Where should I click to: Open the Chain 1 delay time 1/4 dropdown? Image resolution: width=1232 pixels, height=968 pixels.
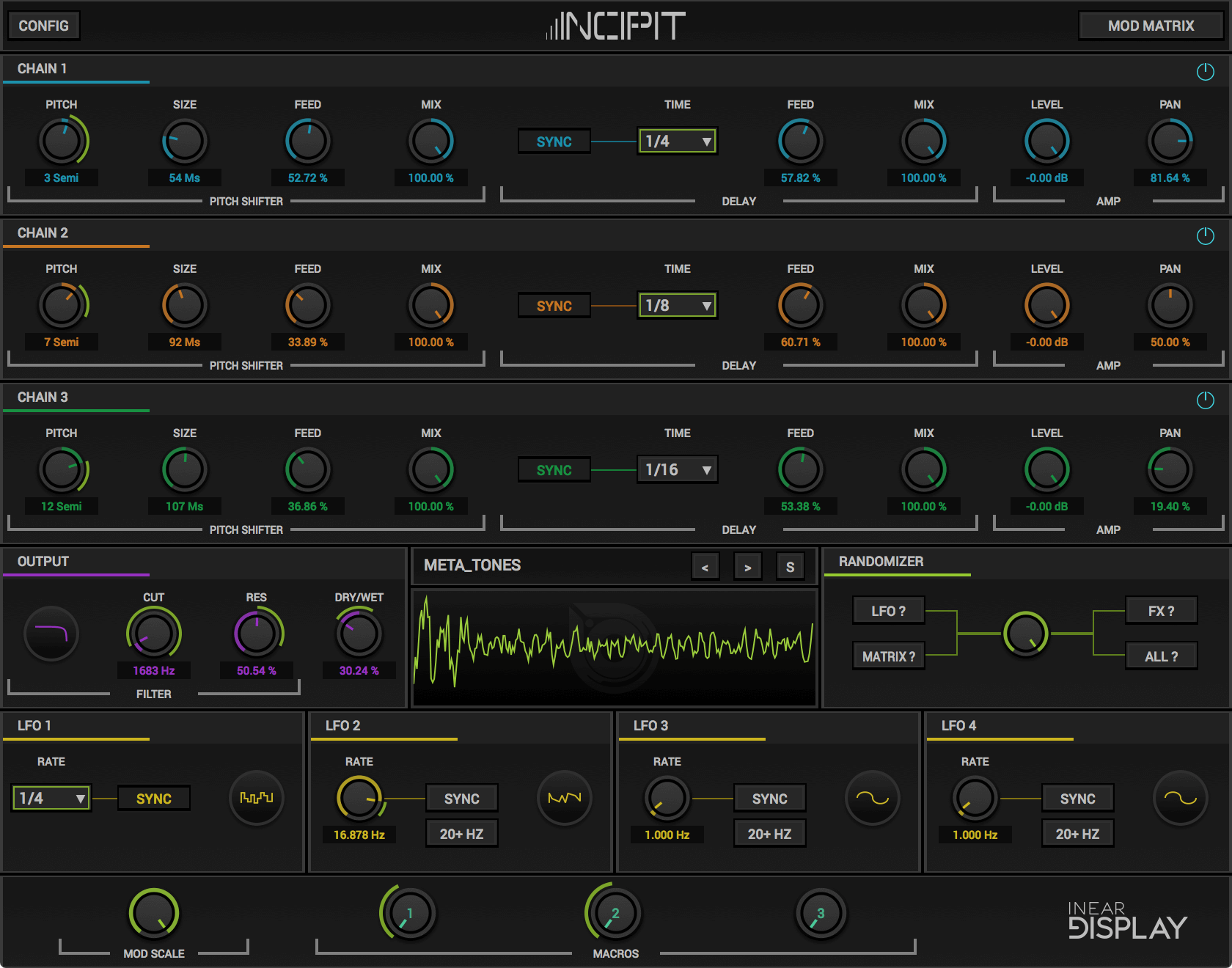677,141
